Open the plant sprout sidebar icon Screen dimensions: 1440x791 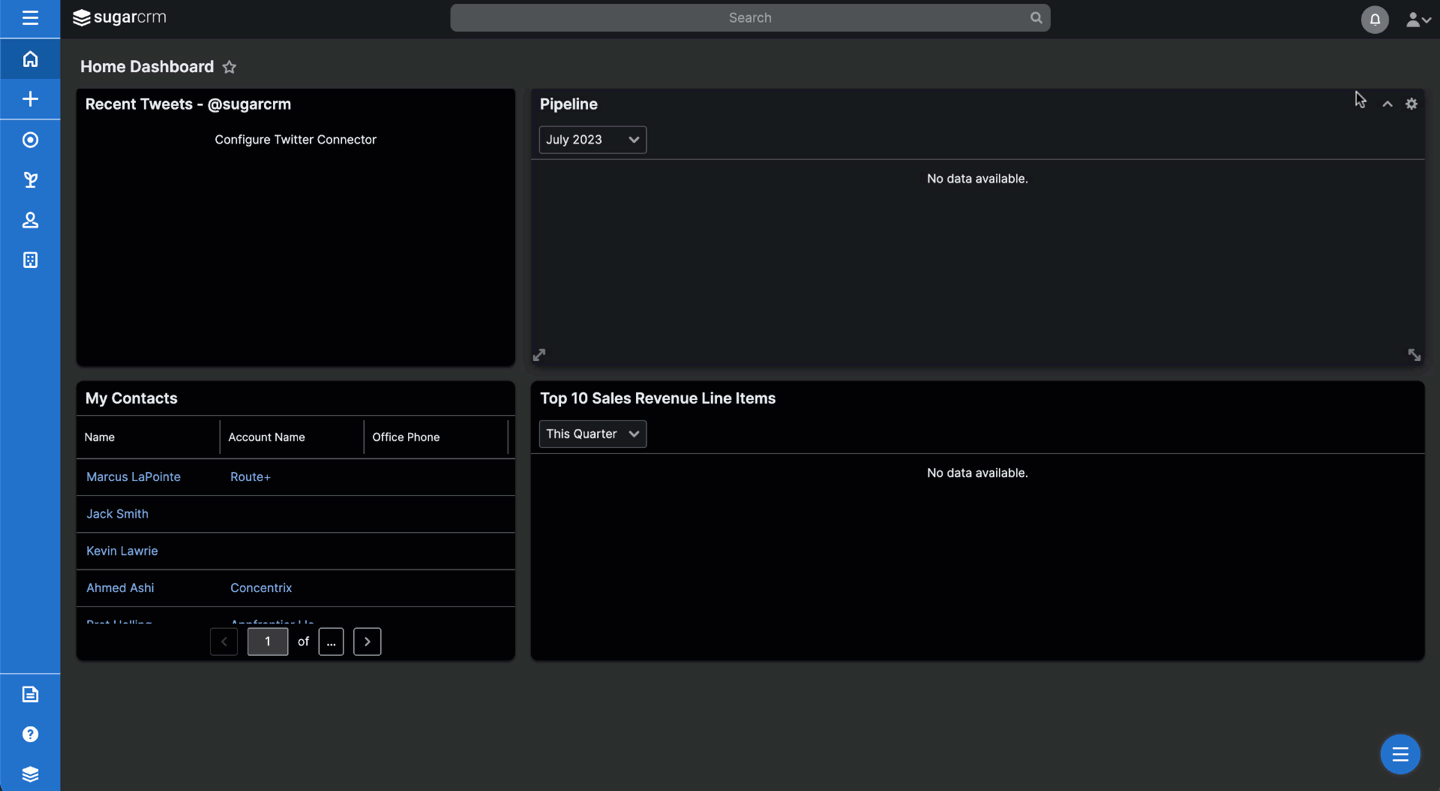point(30,180)
